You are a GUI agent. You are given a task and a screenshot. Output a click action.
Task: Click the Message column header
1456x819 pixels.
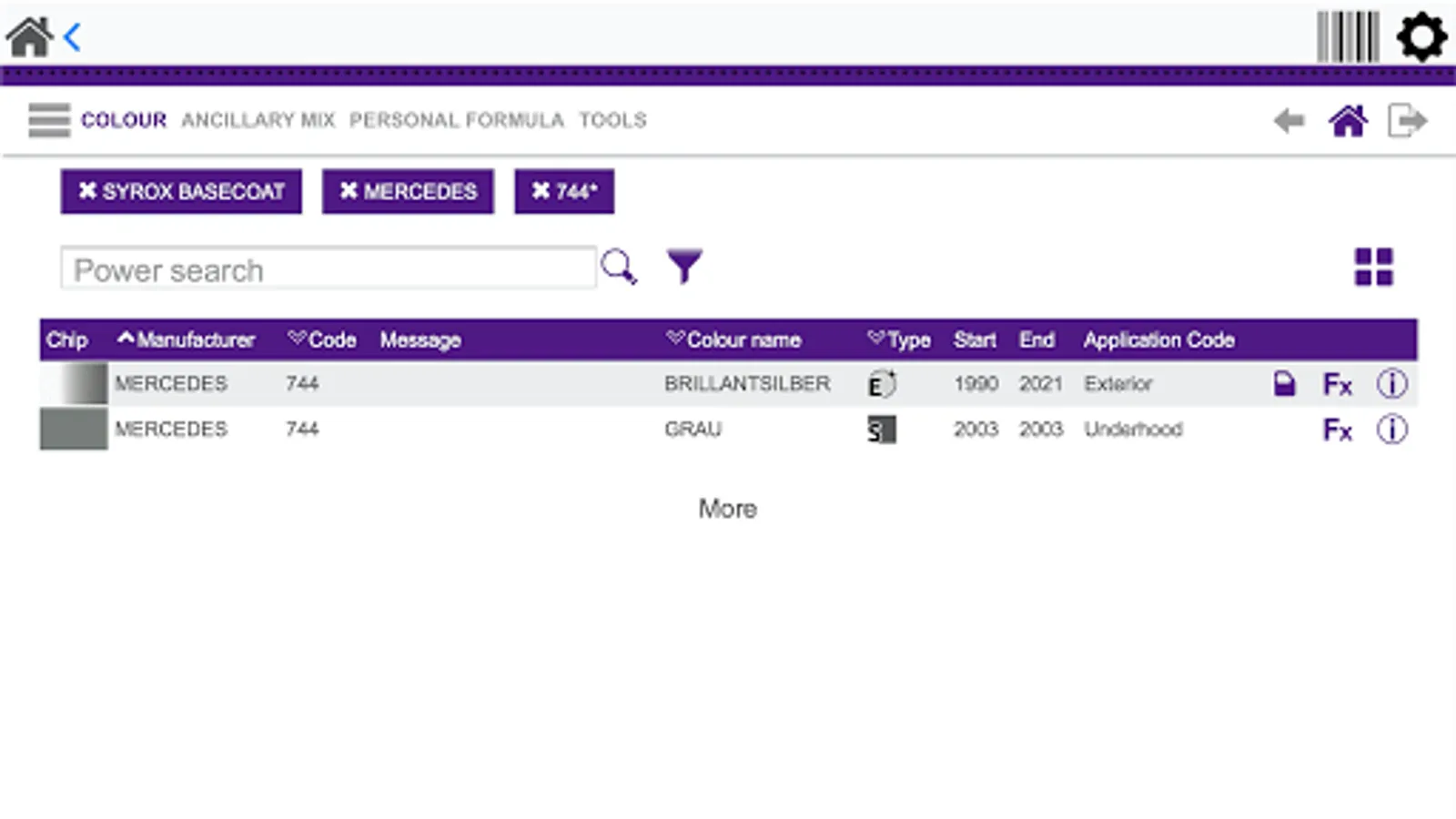420,340
